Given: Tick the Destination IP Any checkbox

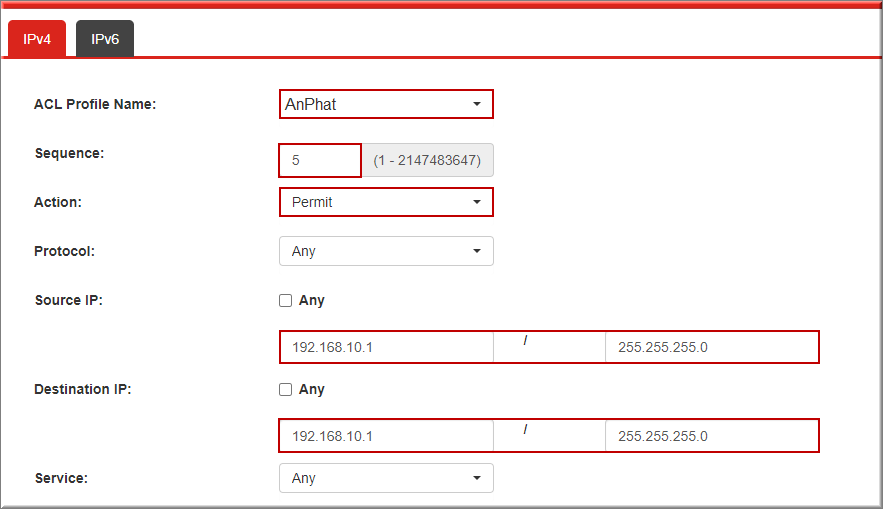Looking at the screenshot, I should coord(286,390).
